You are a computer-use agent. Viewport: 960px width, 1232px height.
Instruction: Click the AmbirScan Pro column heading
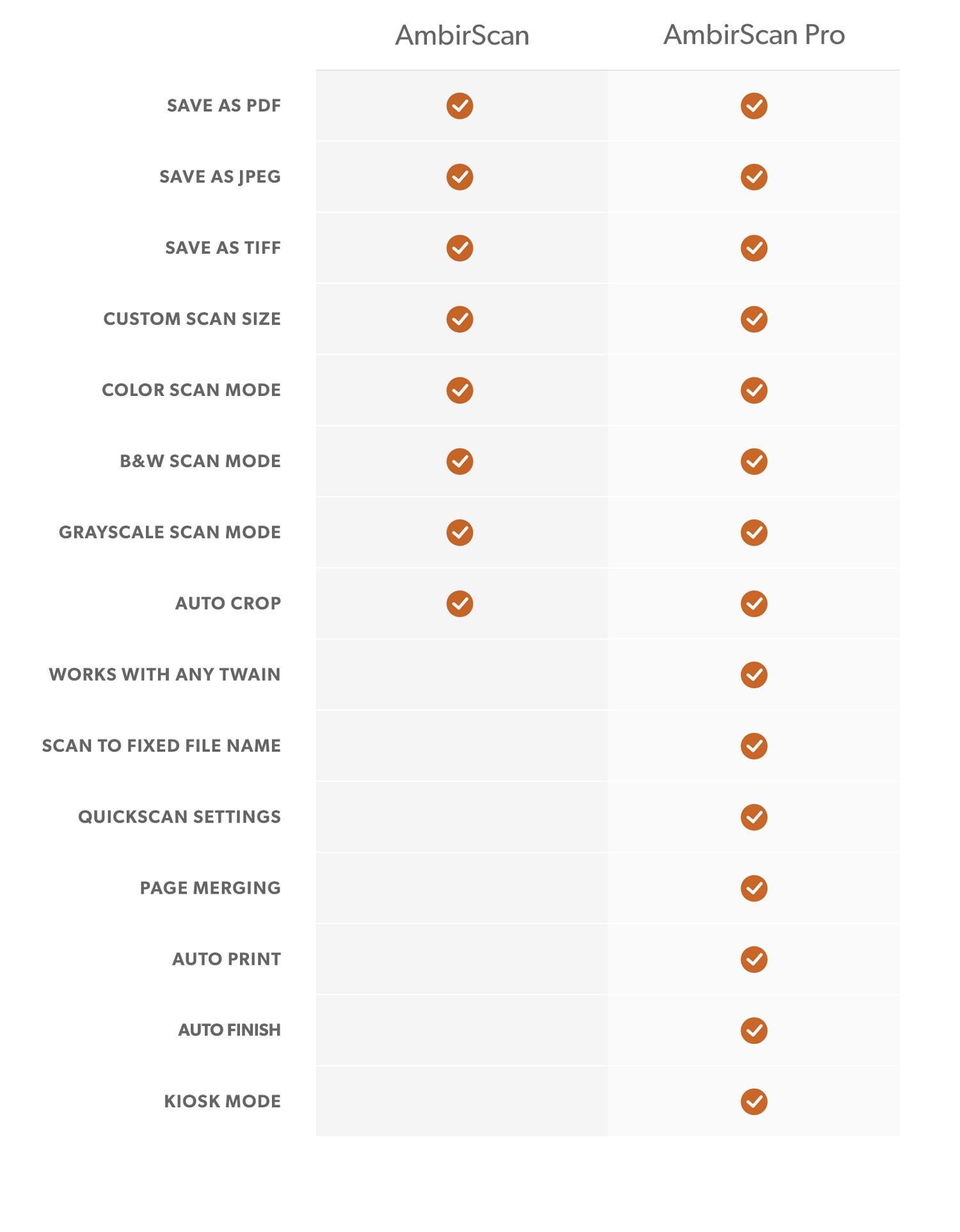coord(754,35)
